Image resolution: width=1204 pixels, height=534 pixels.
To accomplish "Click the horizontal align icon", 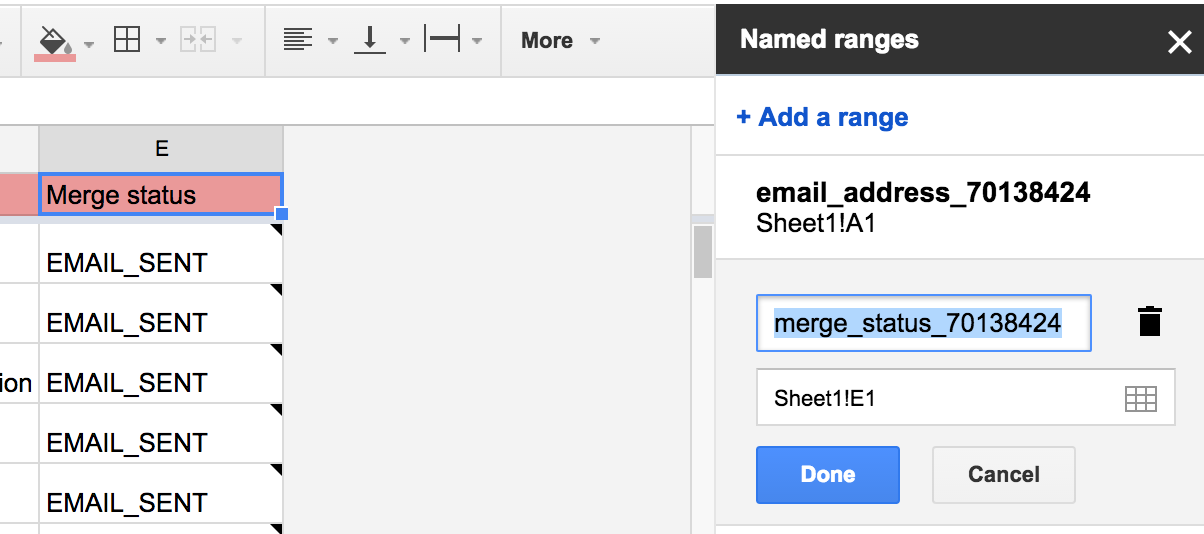I will pyautogui.click(x=298, y=40).
